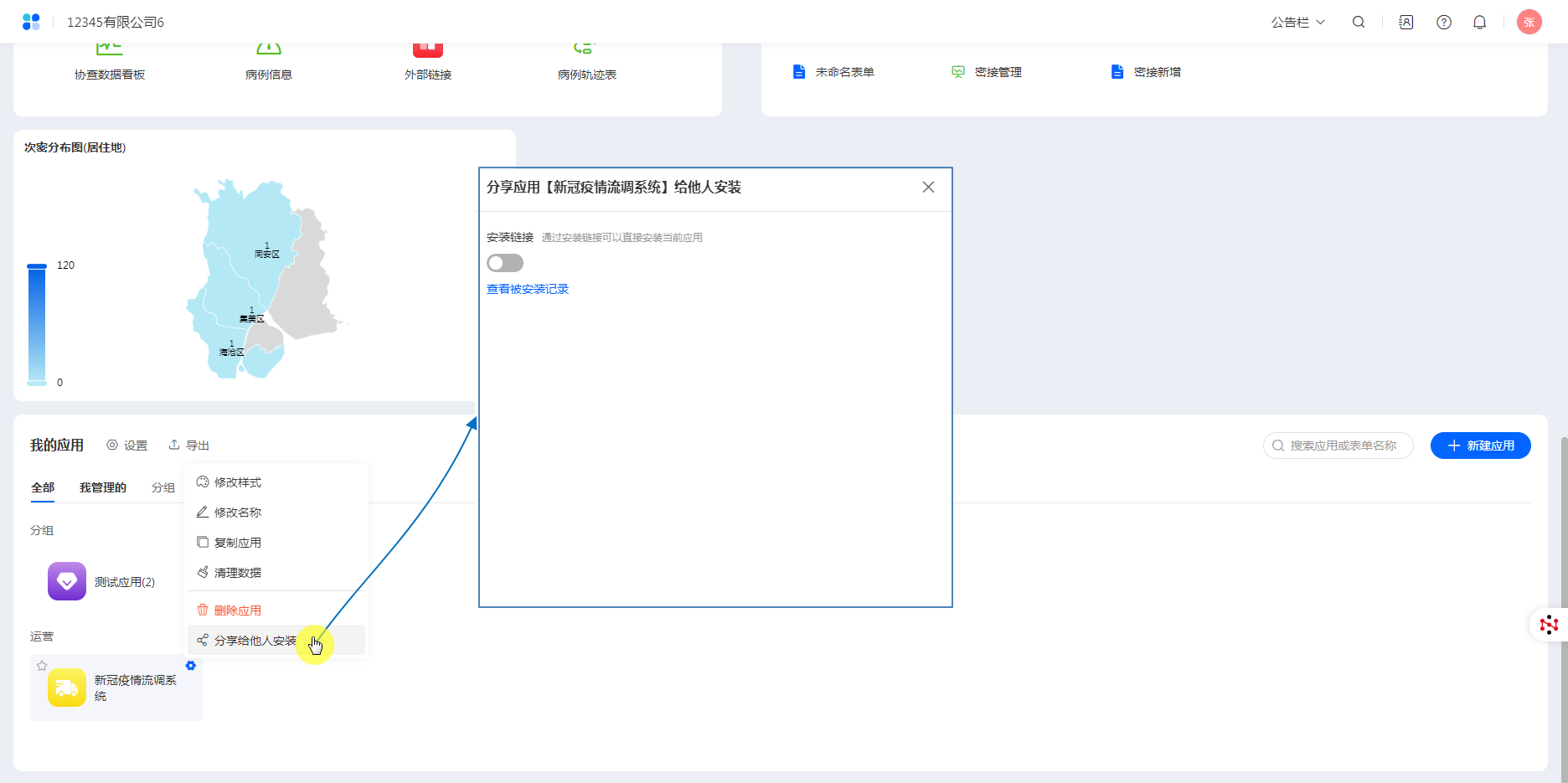
Task: Open the 测试应用(2) app icon
Action: tap(67, 581)
